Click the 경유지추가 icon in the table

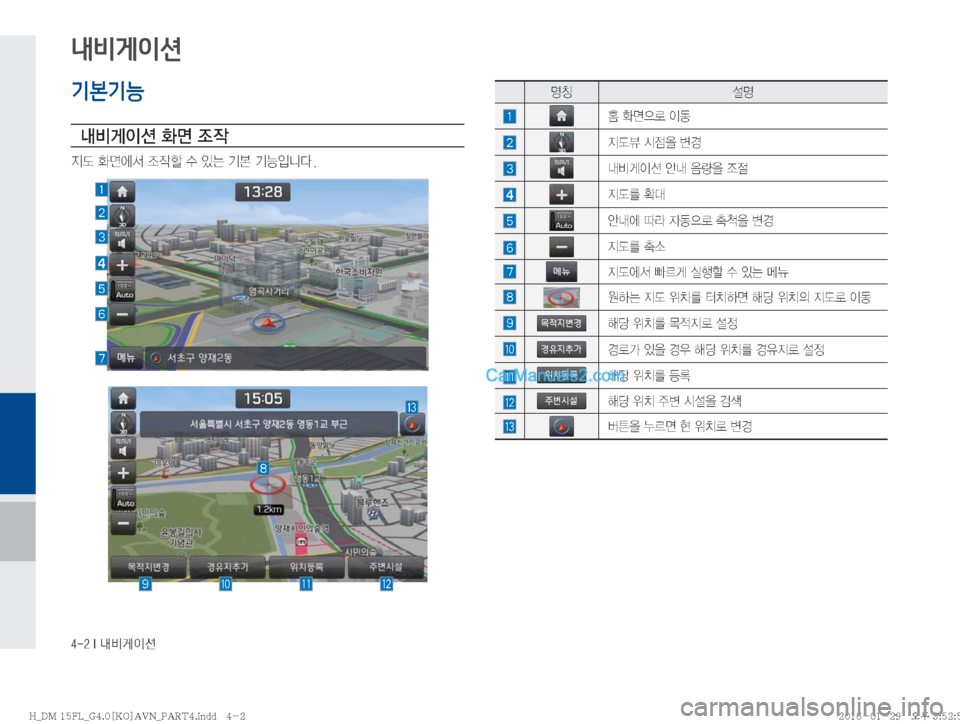pyautogui.click(x=561, y=349)
